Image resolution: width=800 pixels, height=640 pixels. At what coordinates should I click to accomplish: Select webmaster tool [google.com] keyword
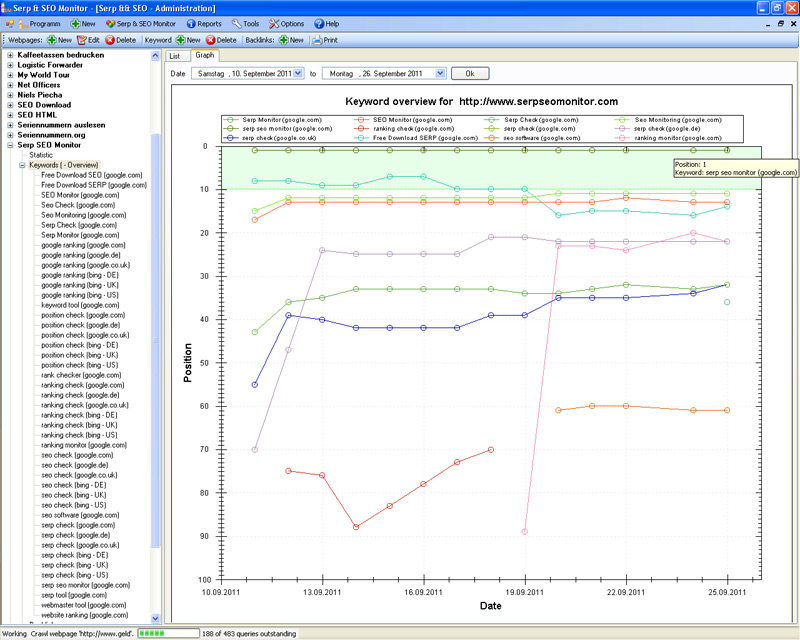coord(84,605)
